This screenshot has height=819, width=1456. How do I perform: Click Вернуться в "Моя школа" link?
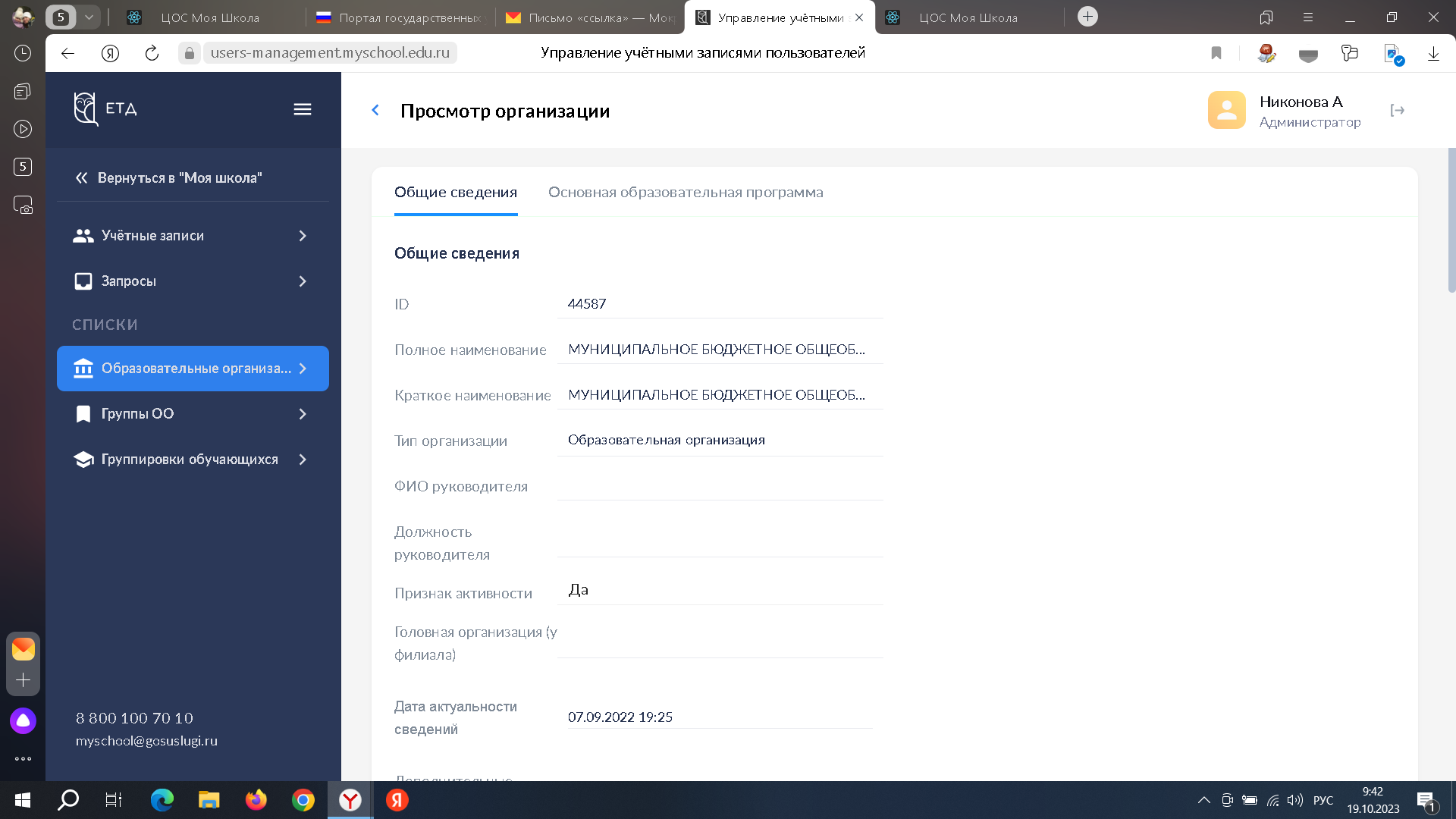[x=179, y=178]
